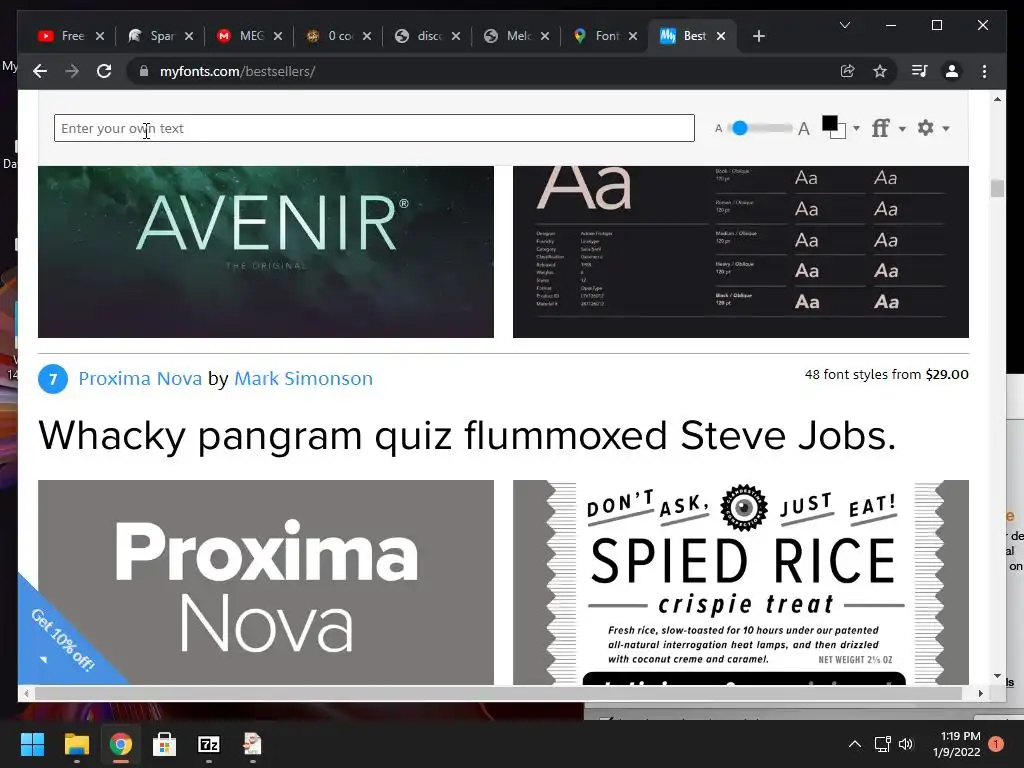Switch to the Google Maps 'Font' tab
This screenshot has width=1024, height=768.
597,36
